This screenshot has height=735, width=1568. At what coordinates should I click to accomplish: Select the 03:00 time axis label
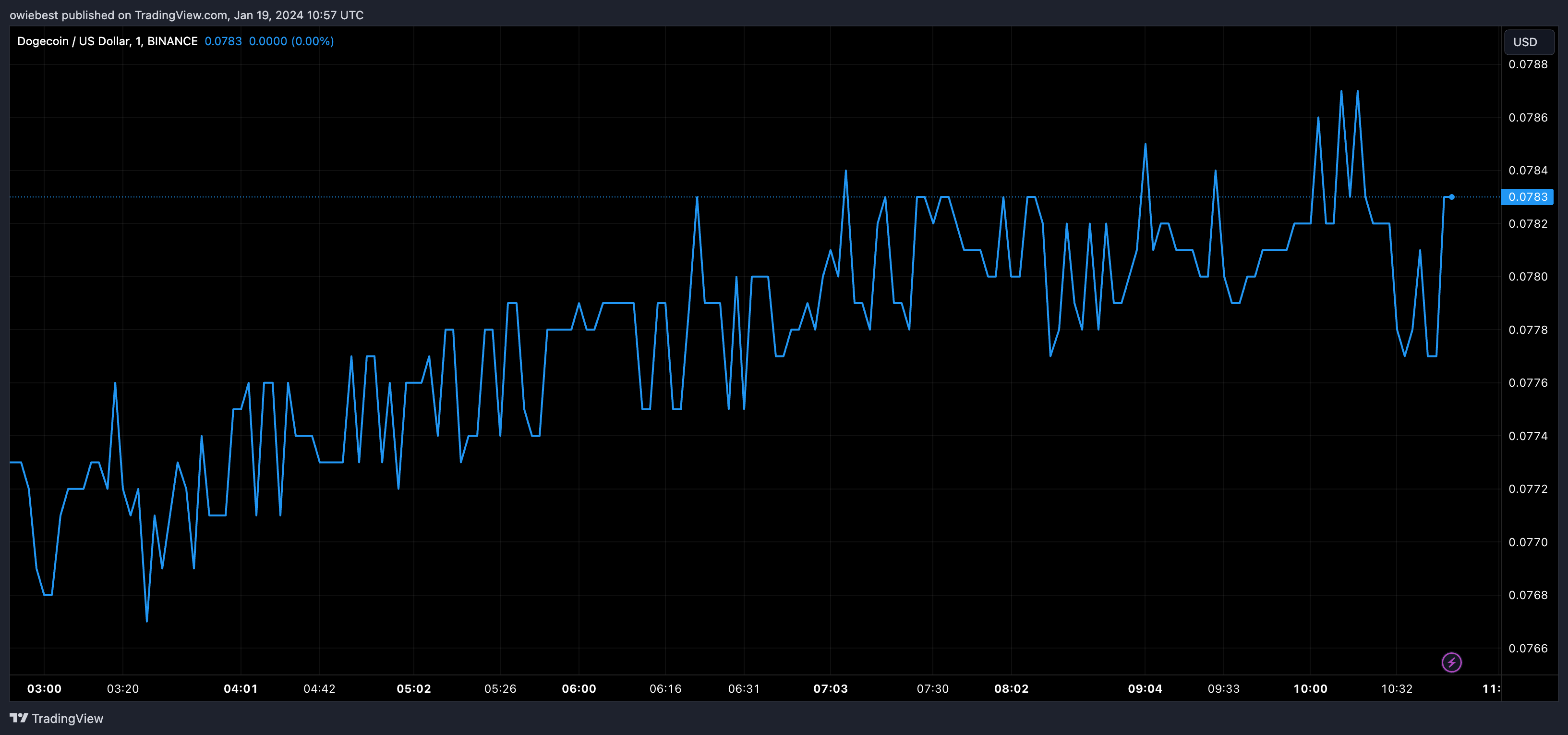pos(44,689)
